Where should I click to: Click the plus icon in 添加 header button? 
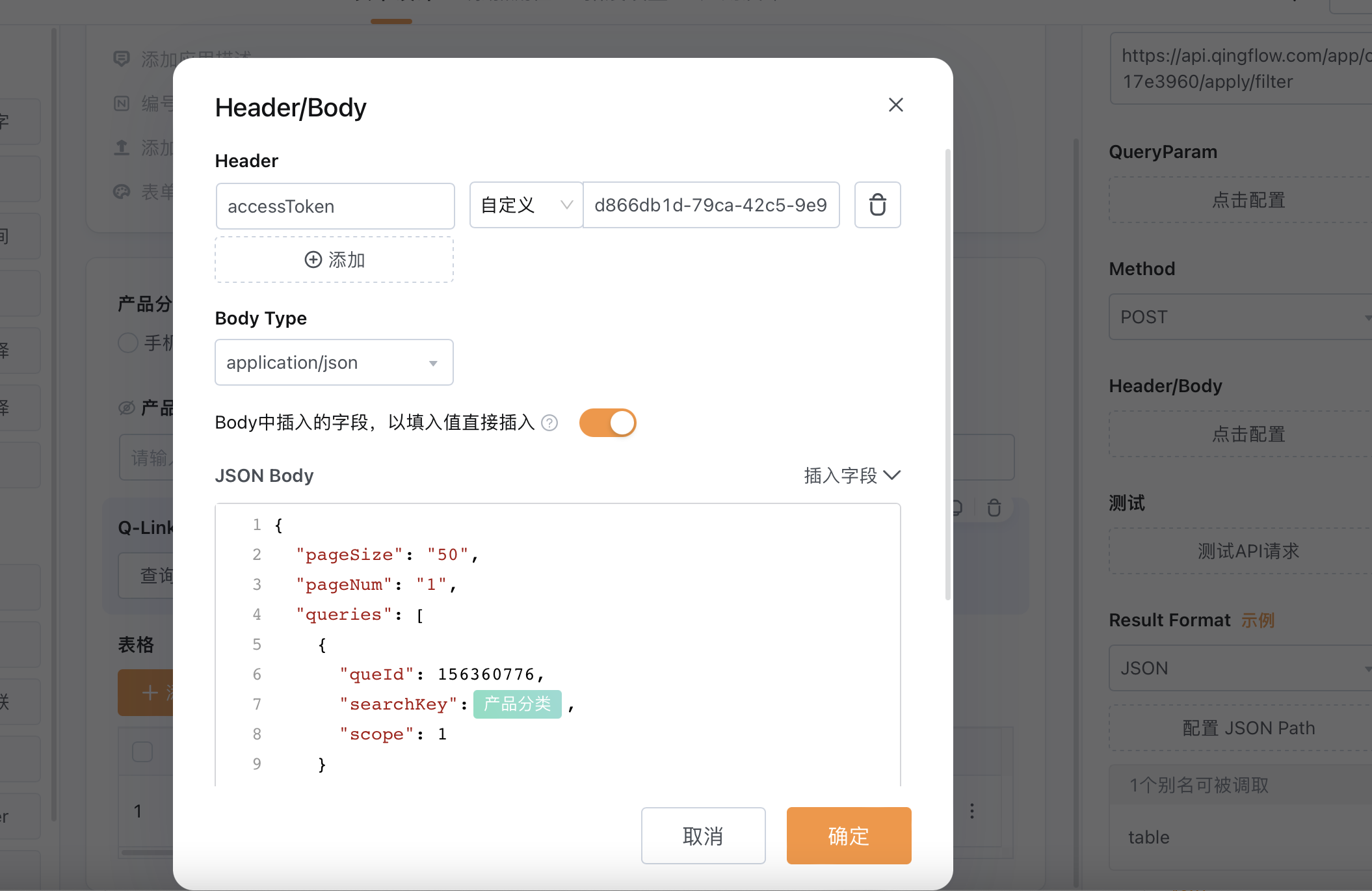pos(313,259)
